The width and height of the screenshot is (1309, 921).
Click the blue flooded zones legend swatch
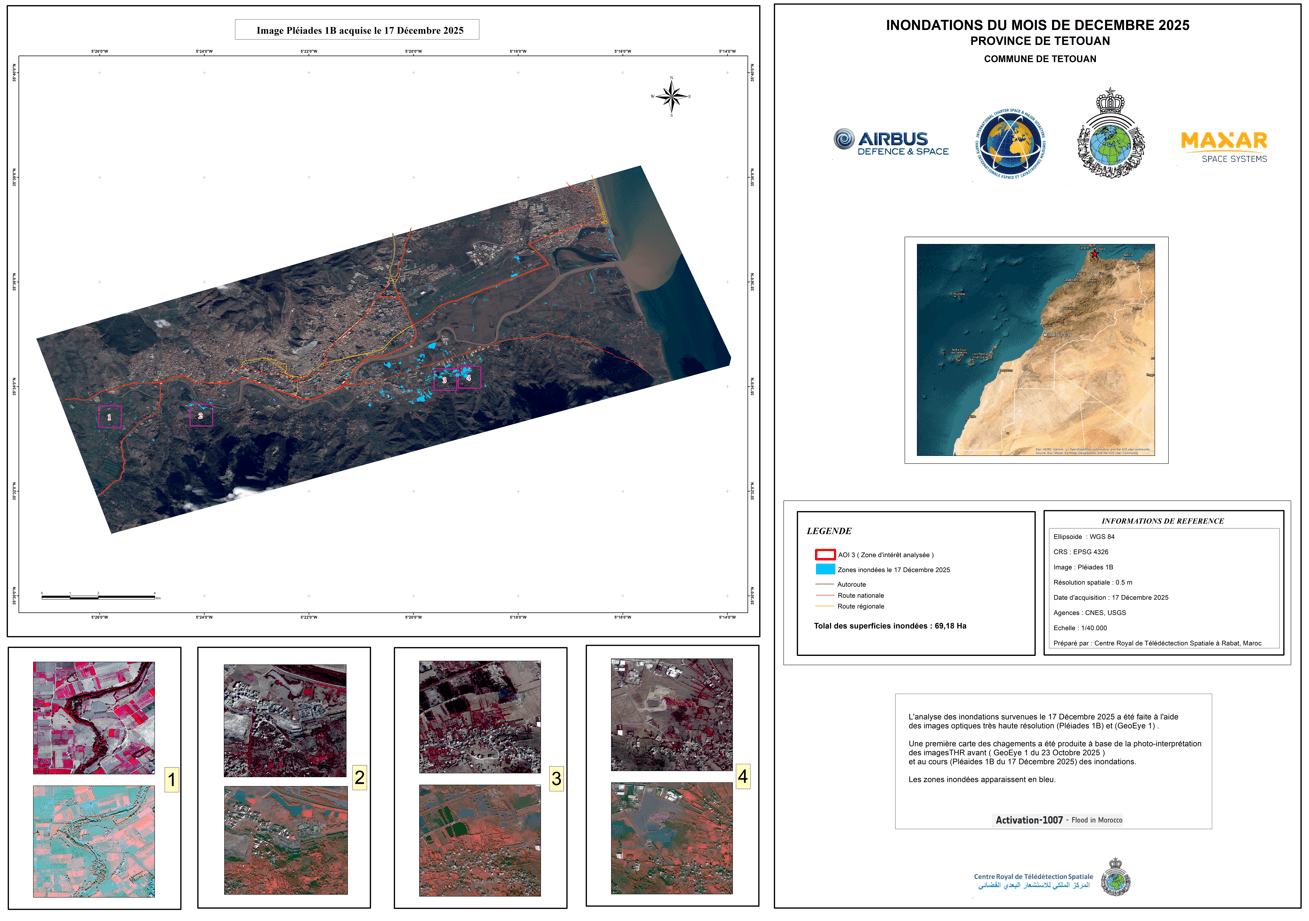click(x=825, y=569)
